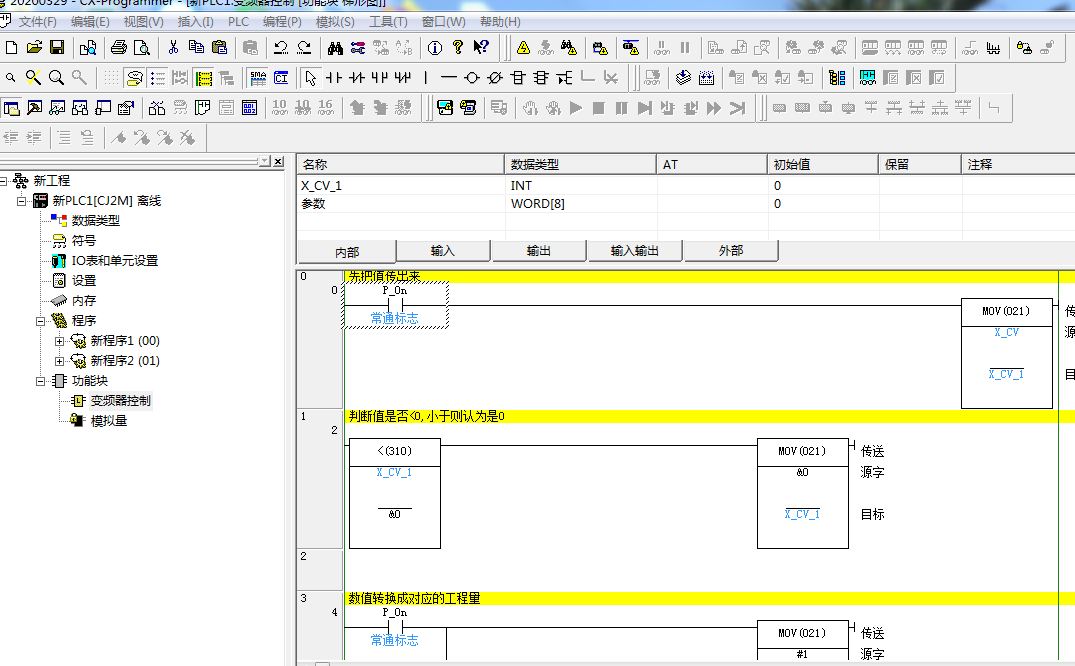This screenshot has width=1075, height=666.
Task: Select the new coil tool
Action: click(x=472, y=78)
